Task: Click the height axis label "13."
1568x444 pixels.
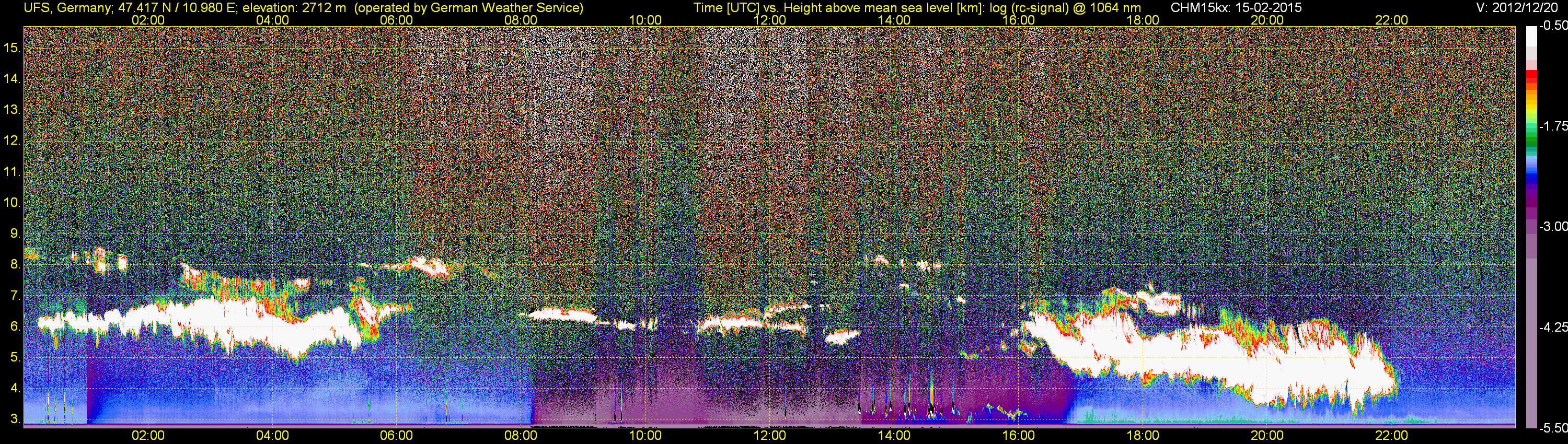Action: [x=12, y=110]
